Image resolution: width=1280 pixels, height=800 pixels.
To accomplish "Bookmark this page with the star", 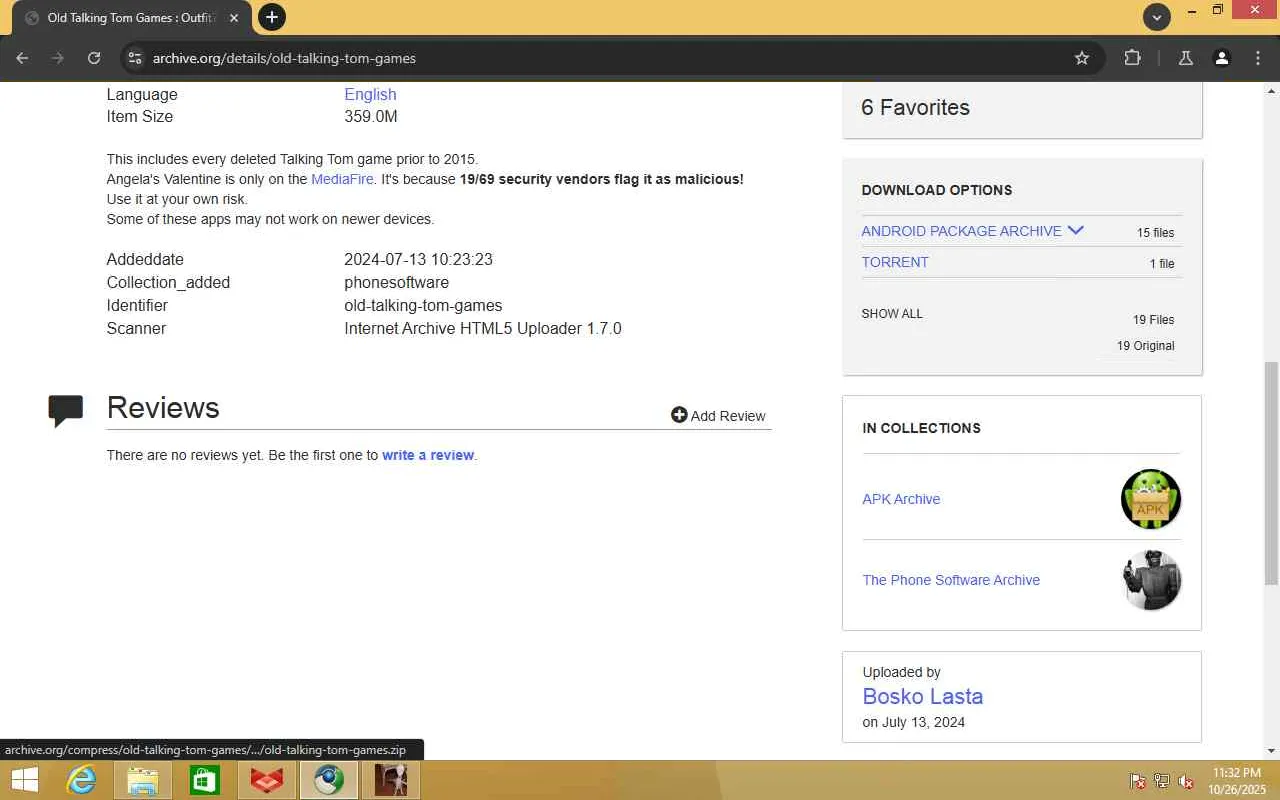I will pyautogui.click(x=1082, y=58).
